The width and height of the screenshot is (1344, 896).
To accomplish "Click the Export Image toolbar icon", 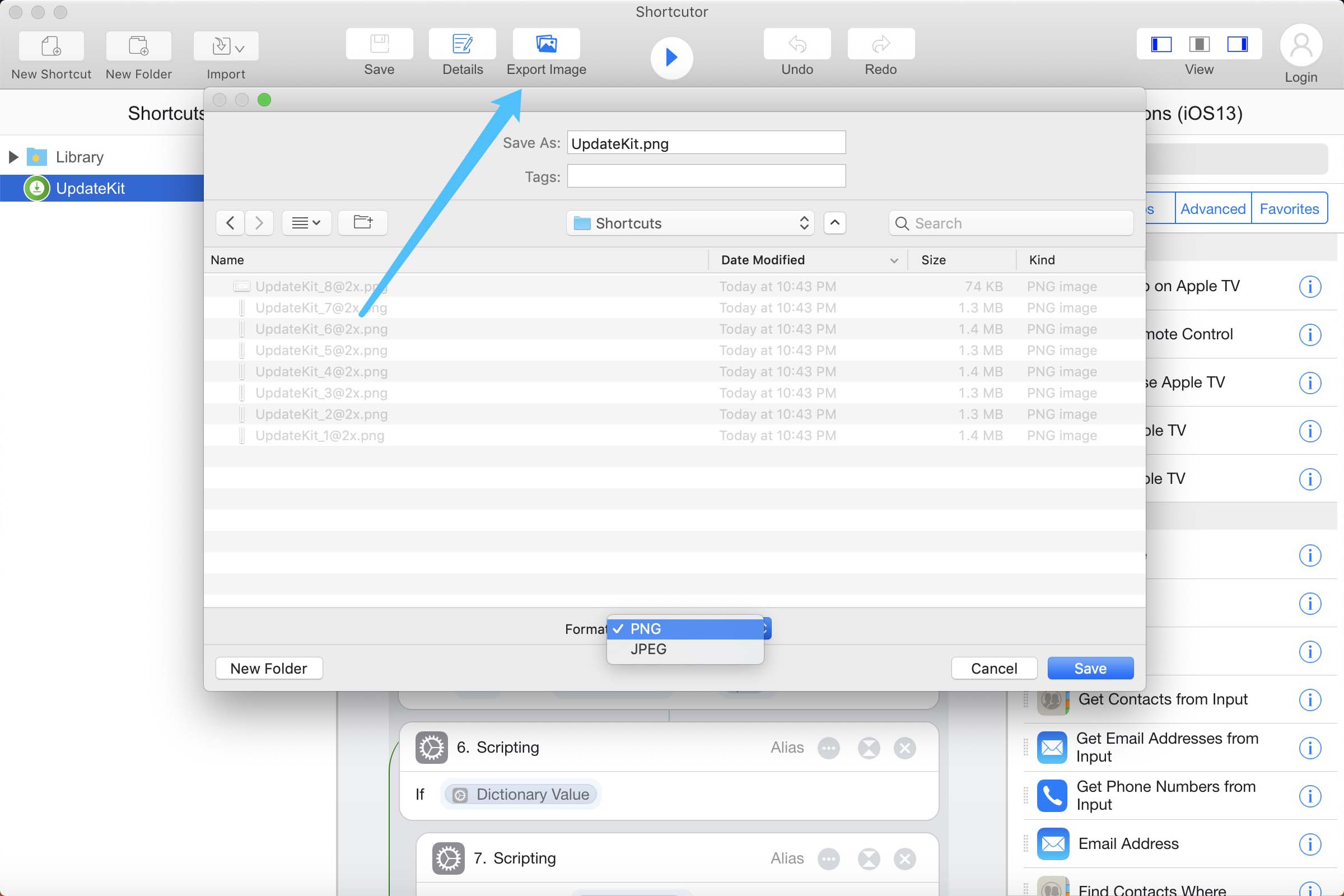I will click(x=545, y=44).
